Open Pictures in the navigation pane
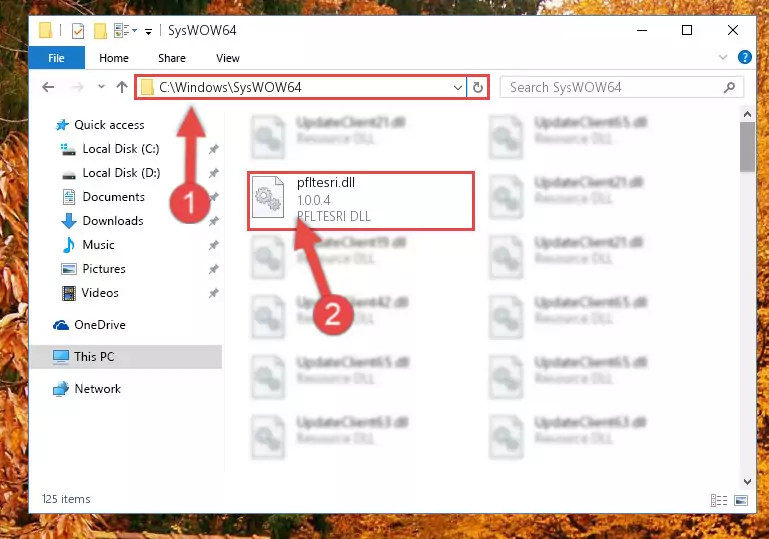 click(104, 269)
